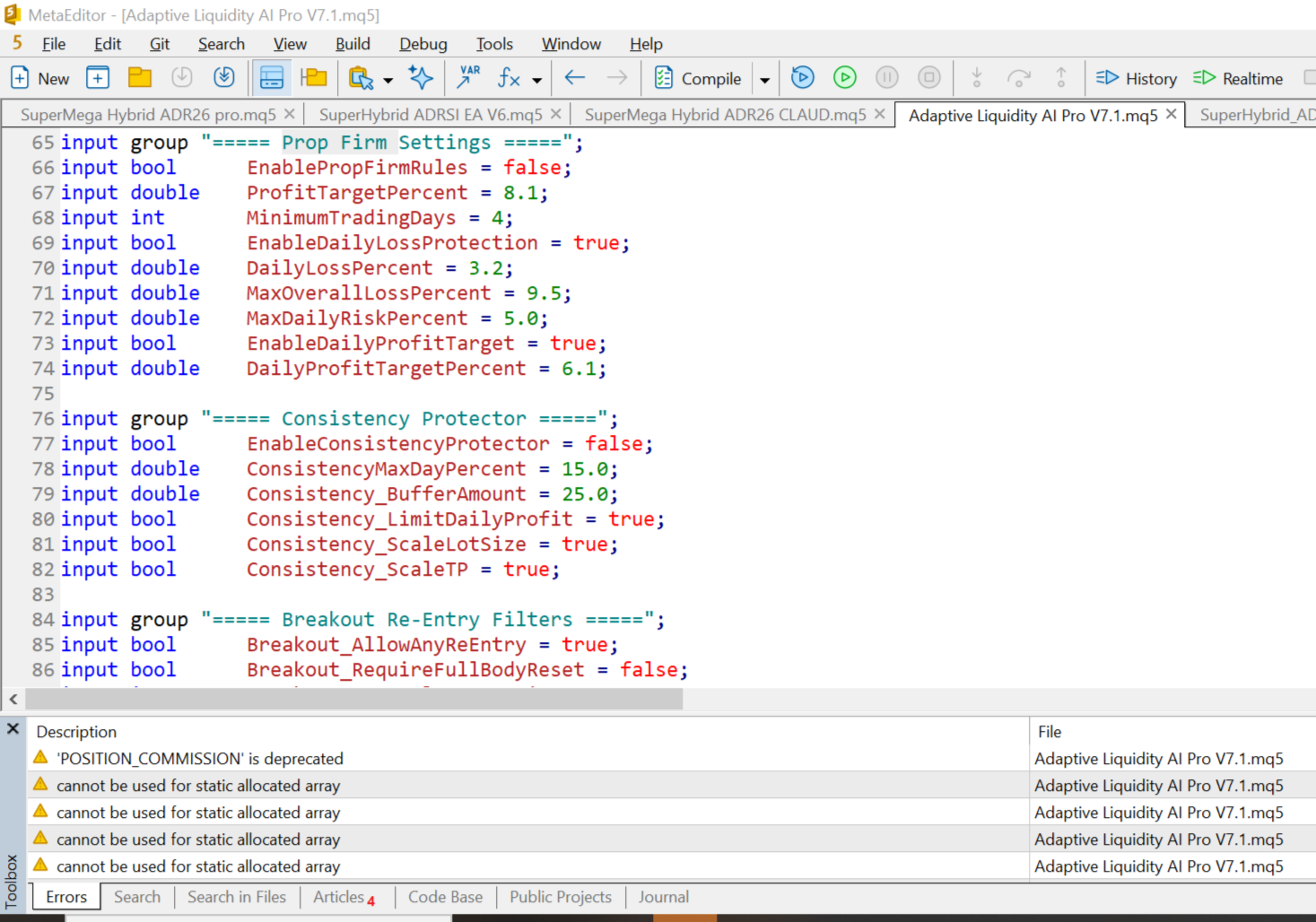
Task: Switch to Journal tab
Action: 664,897
